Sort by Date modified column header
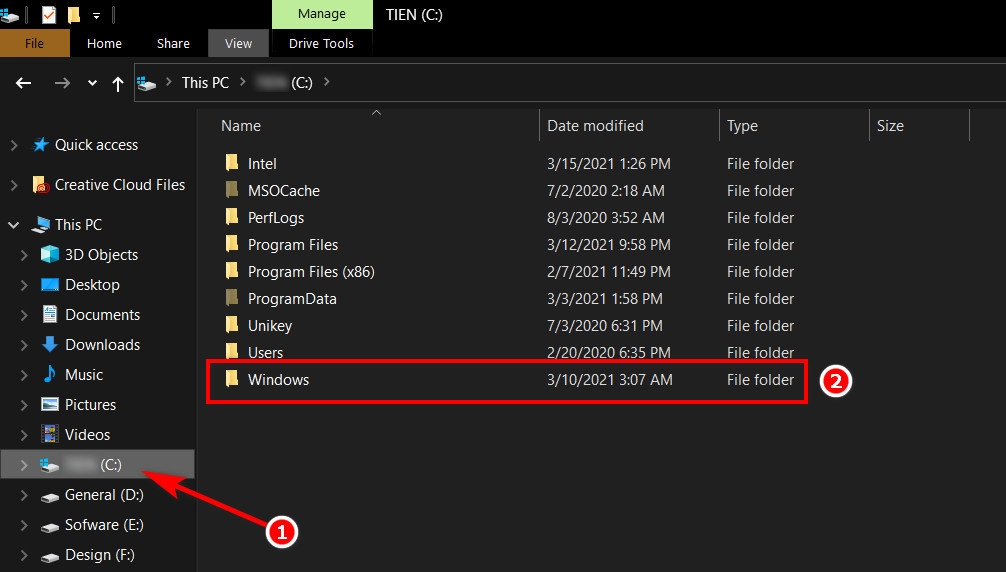Image resolution: width=1006 pixels, height=572 pixels. [x=595, y=126]
